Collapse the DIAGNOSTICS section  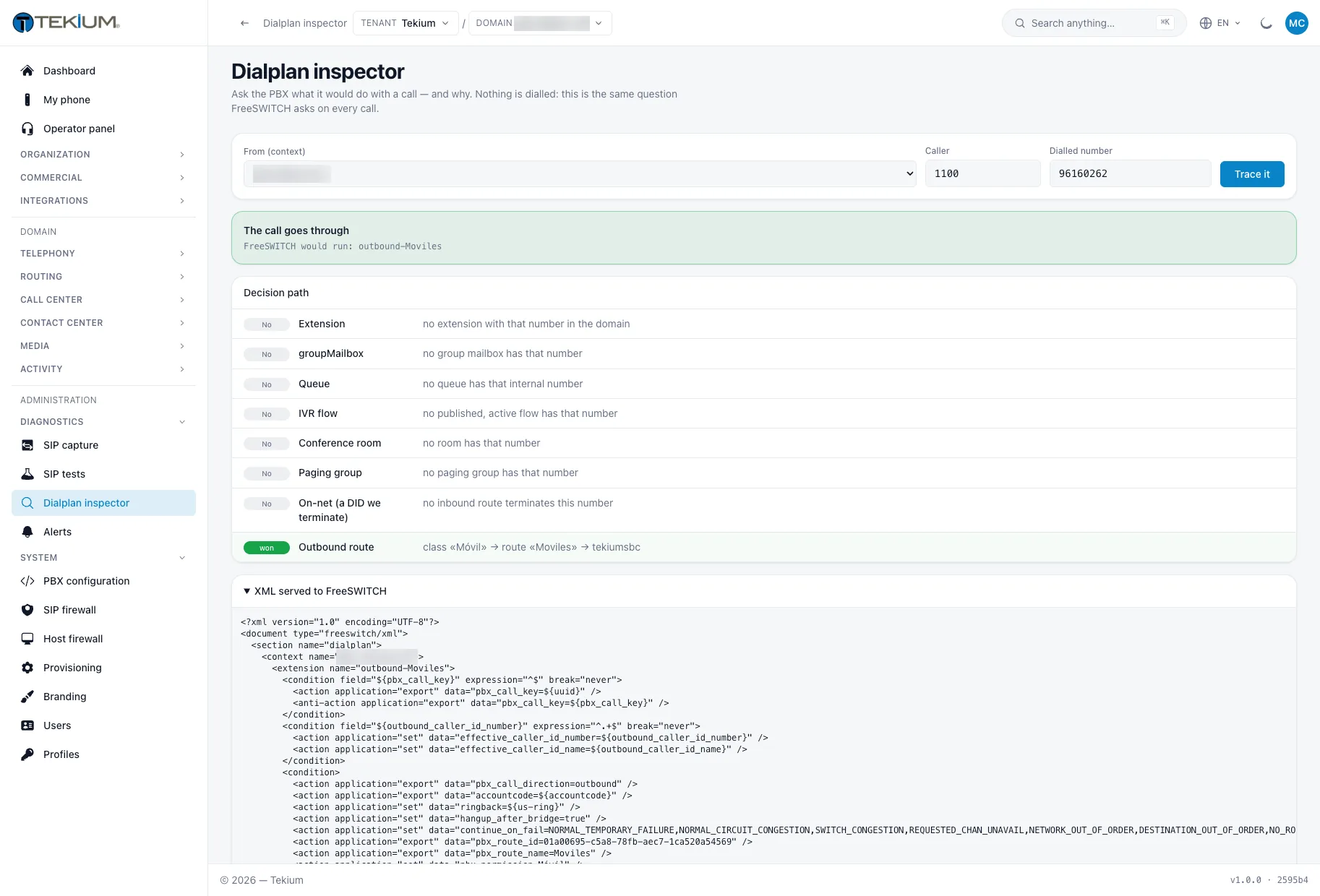(103, 422)
